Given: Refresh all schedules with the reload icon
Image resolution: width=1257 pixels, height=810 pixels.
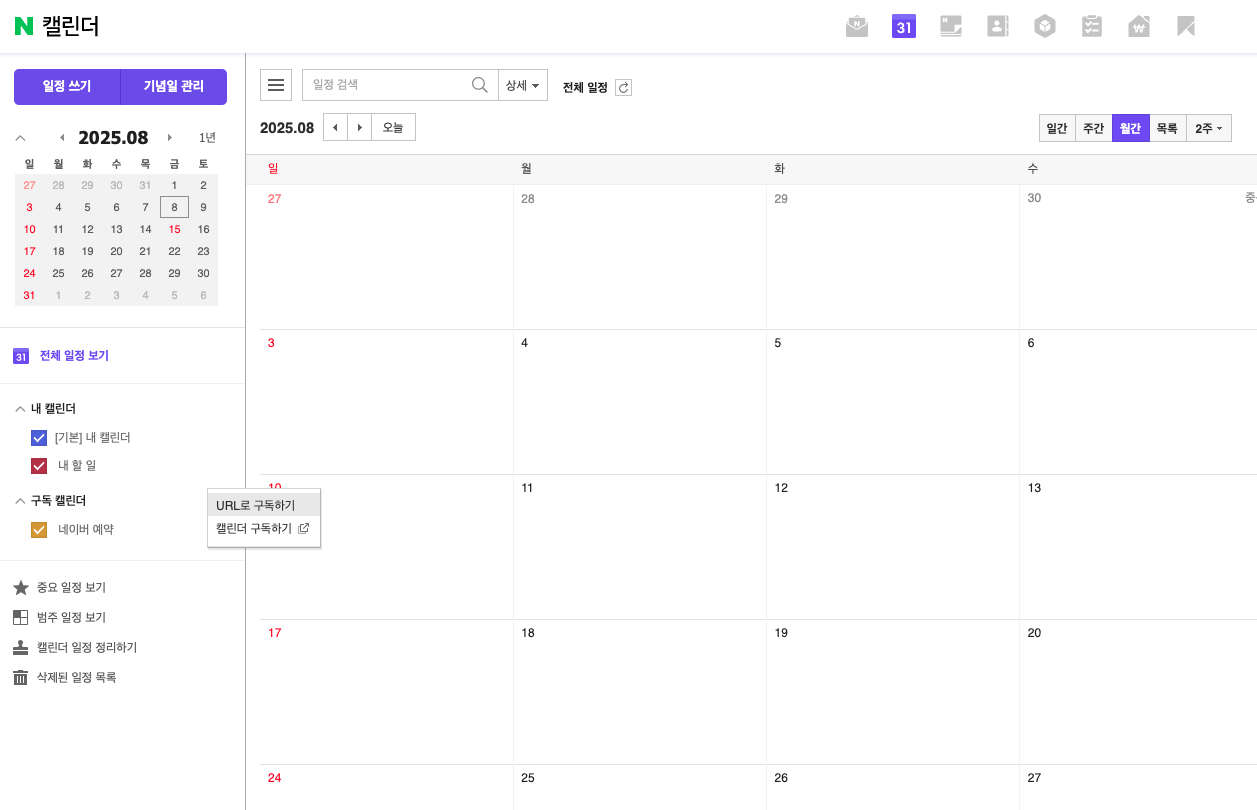Looking at the screenshot, I should coord(624,88).
